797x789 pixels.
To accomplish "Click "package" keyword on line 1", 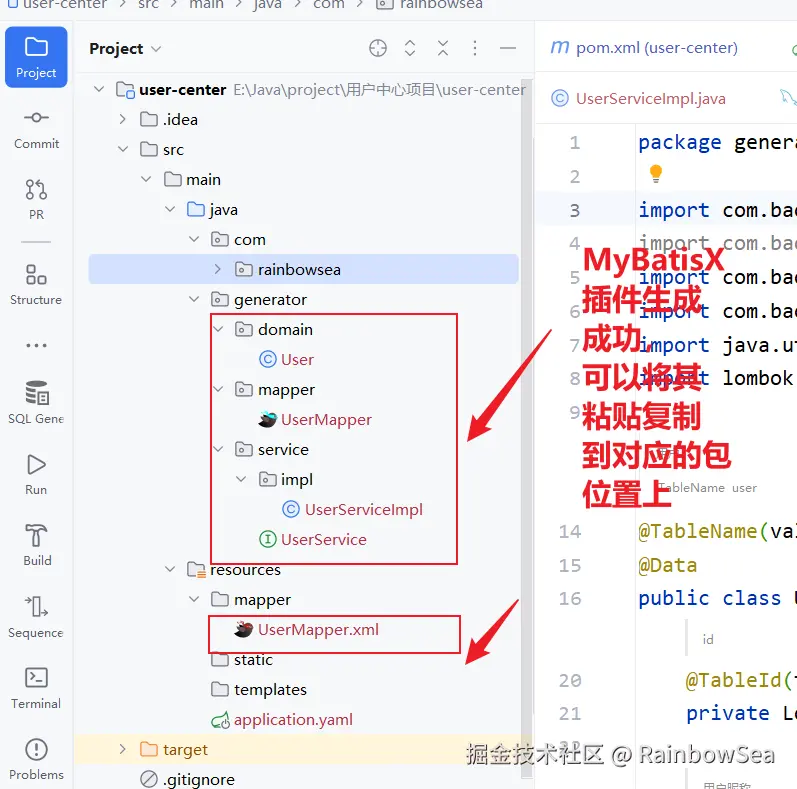I will tap(680, 143).
